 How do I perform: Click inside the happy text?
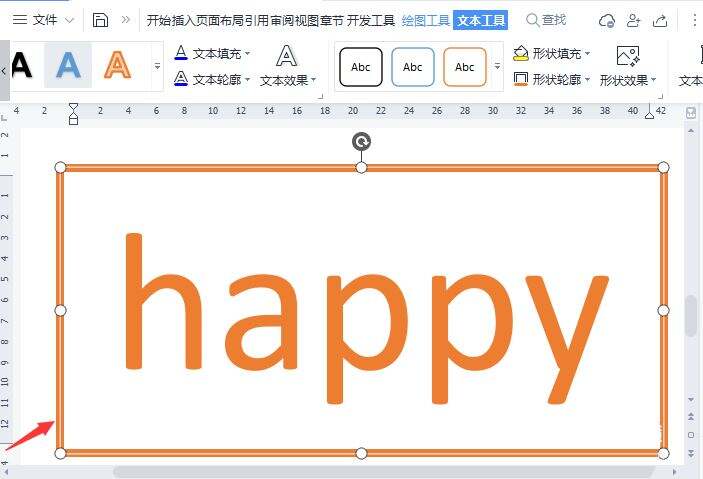tap(366, 318)
